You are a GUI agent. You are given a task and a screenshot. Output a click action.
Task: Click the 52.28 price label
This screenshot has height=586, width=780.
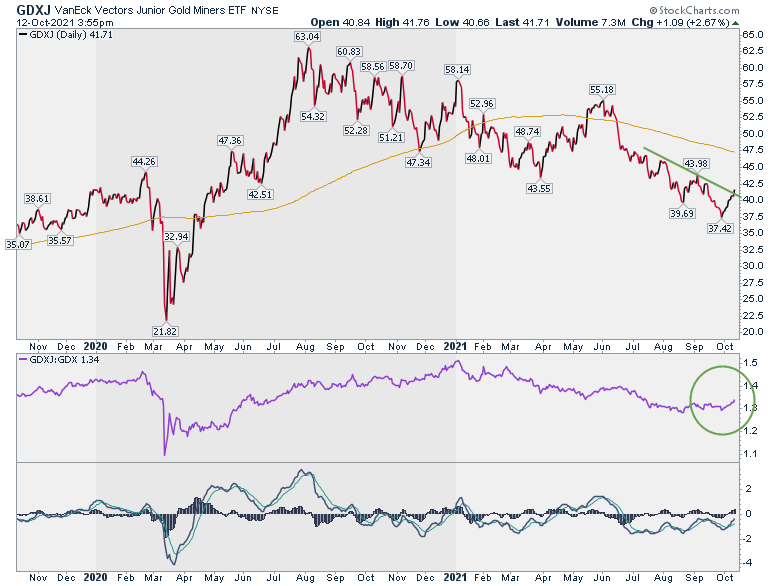click(356, 130)
